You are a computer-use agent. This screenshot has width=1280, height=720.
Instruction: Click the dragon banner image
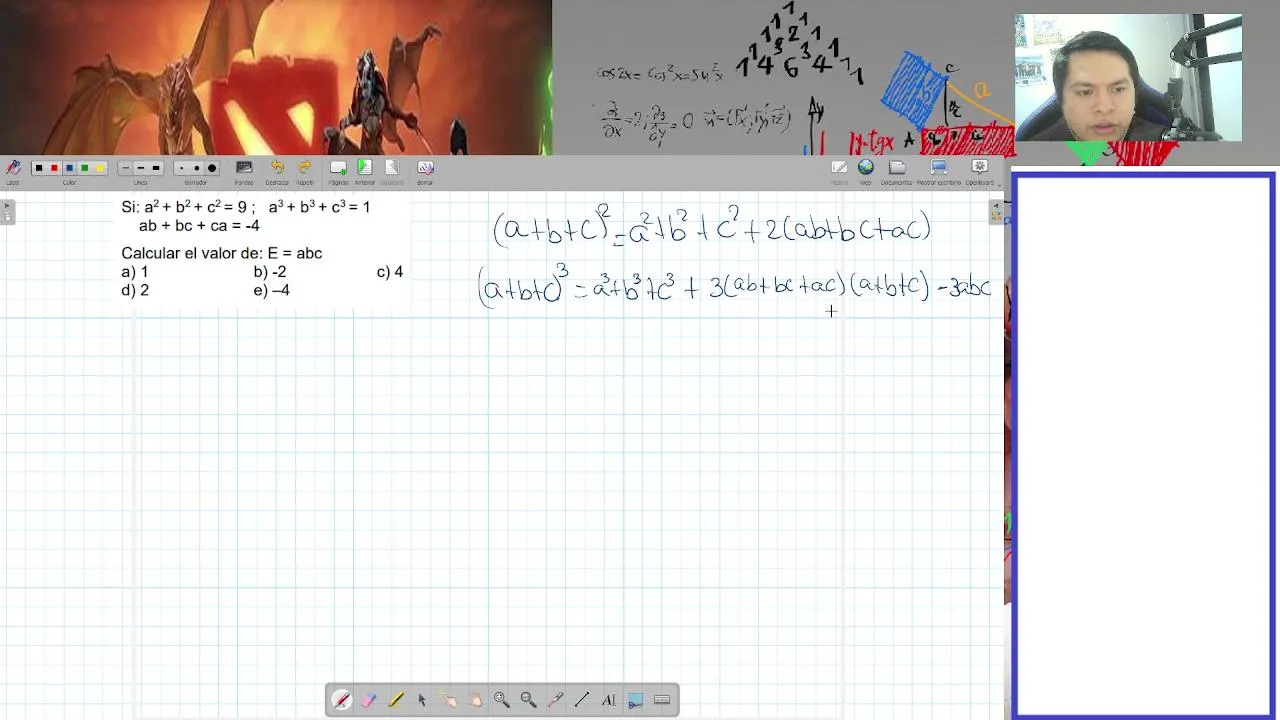click(276, 77)
